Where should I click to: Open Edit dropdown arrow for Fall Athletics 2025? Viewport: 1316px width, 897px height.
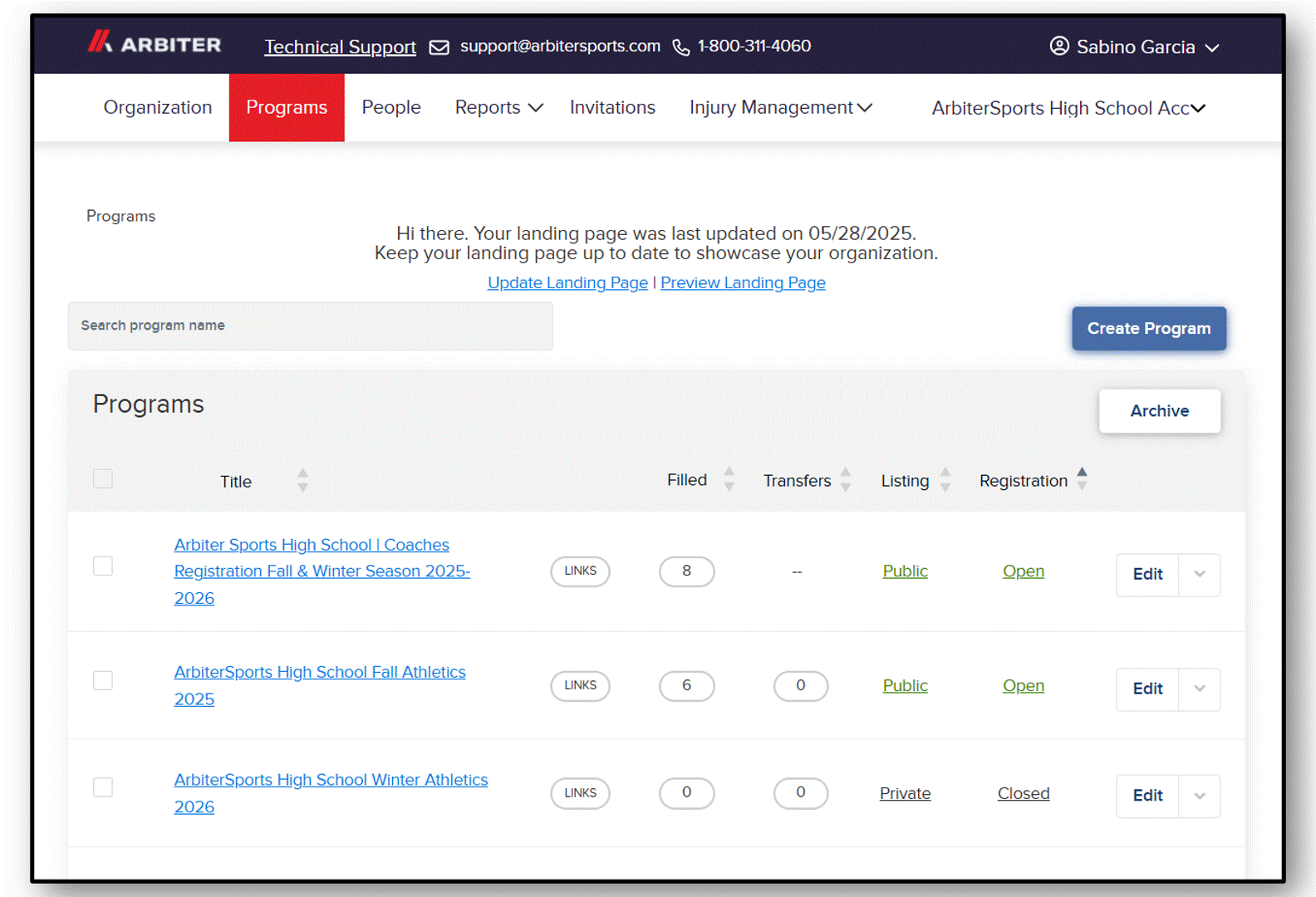1199,689
